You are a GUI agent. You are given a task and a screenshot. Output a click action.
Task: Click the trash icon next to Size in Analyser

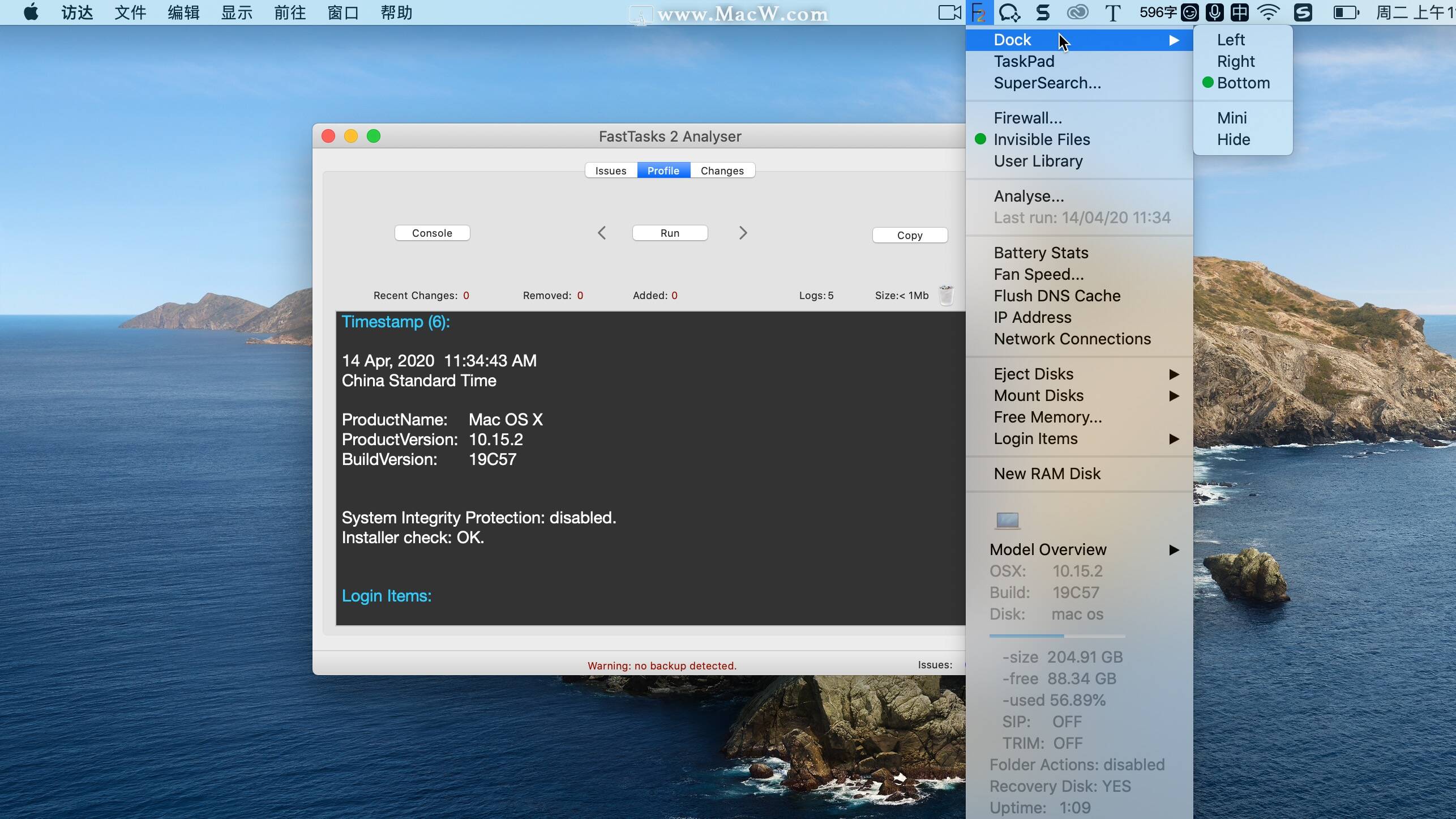[x=946, y=295]
